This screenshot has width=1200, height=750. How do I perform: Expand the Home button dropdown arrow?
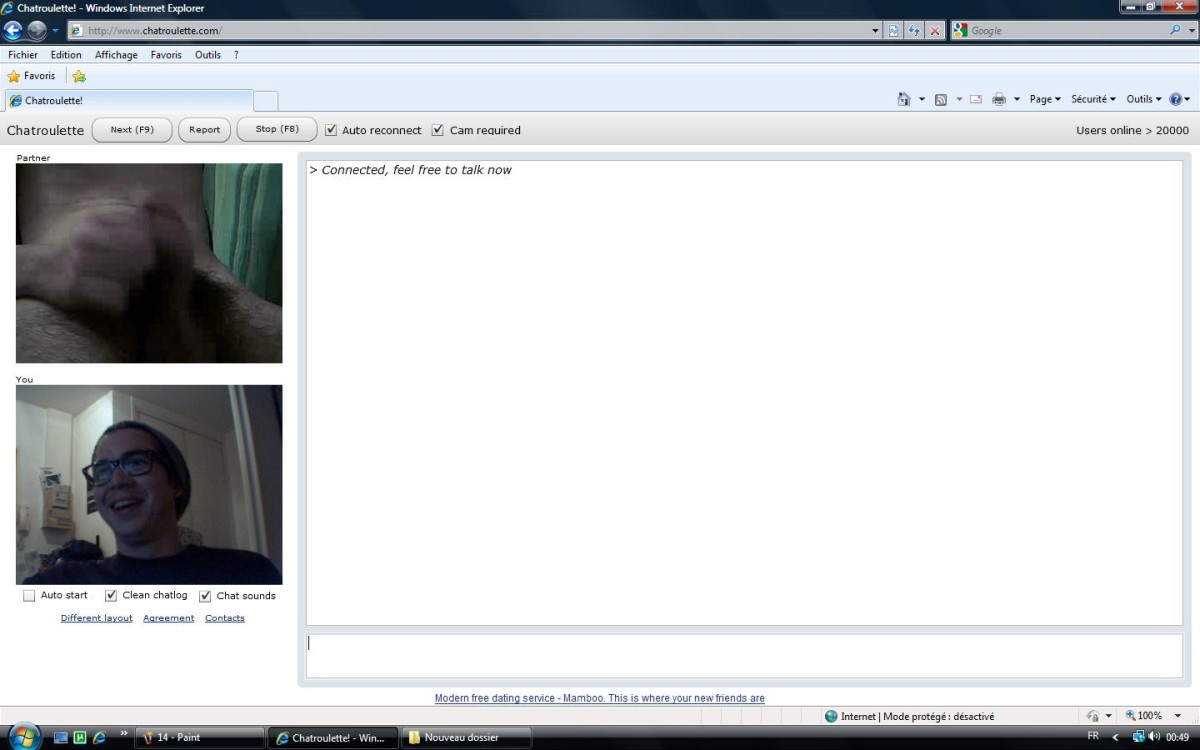[x=922, y=99]
